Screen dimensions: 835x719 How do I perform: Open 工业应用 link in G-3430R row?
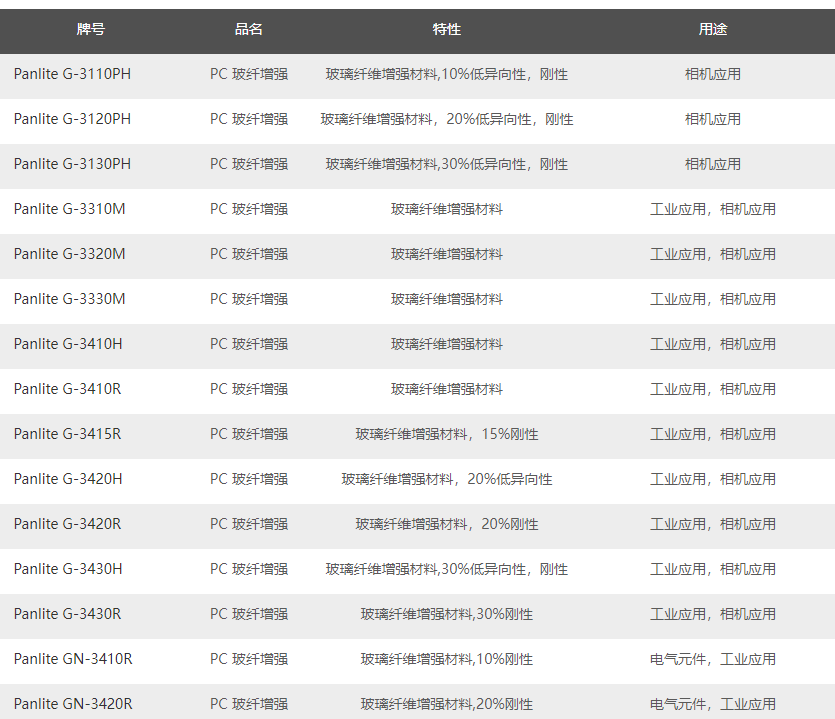pyautogui.click(x=678, y=615)
